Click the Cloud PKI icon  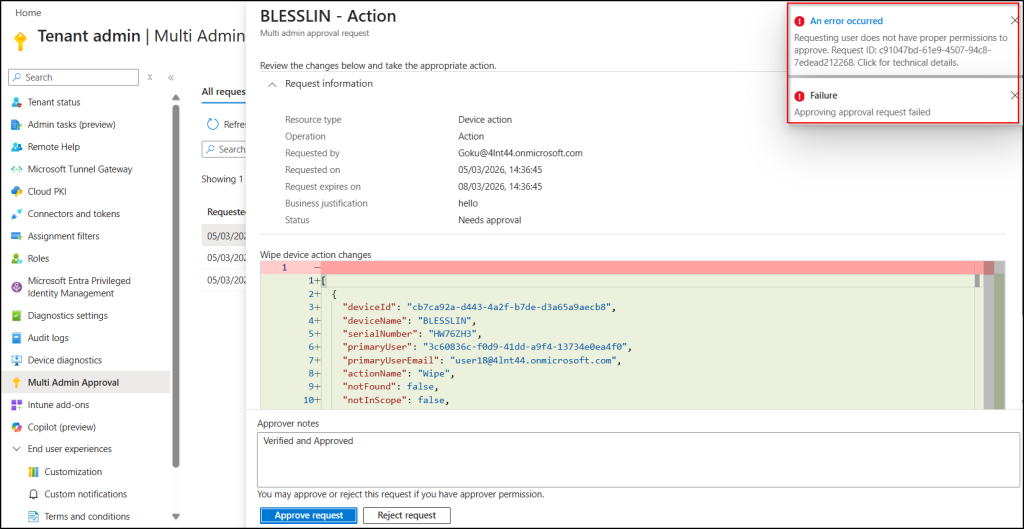17,191
